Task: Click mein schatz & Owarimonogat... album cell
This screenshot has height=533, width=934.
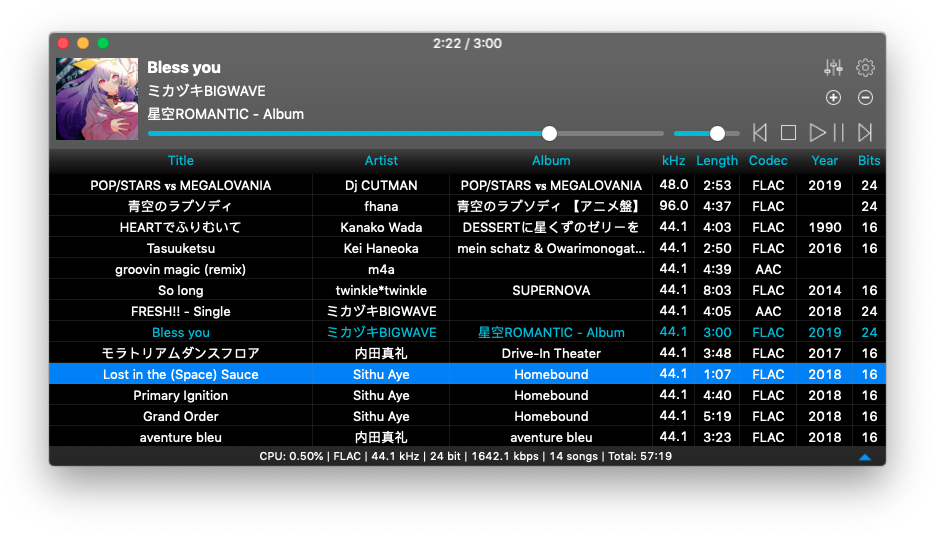Action: click(551, 248)
